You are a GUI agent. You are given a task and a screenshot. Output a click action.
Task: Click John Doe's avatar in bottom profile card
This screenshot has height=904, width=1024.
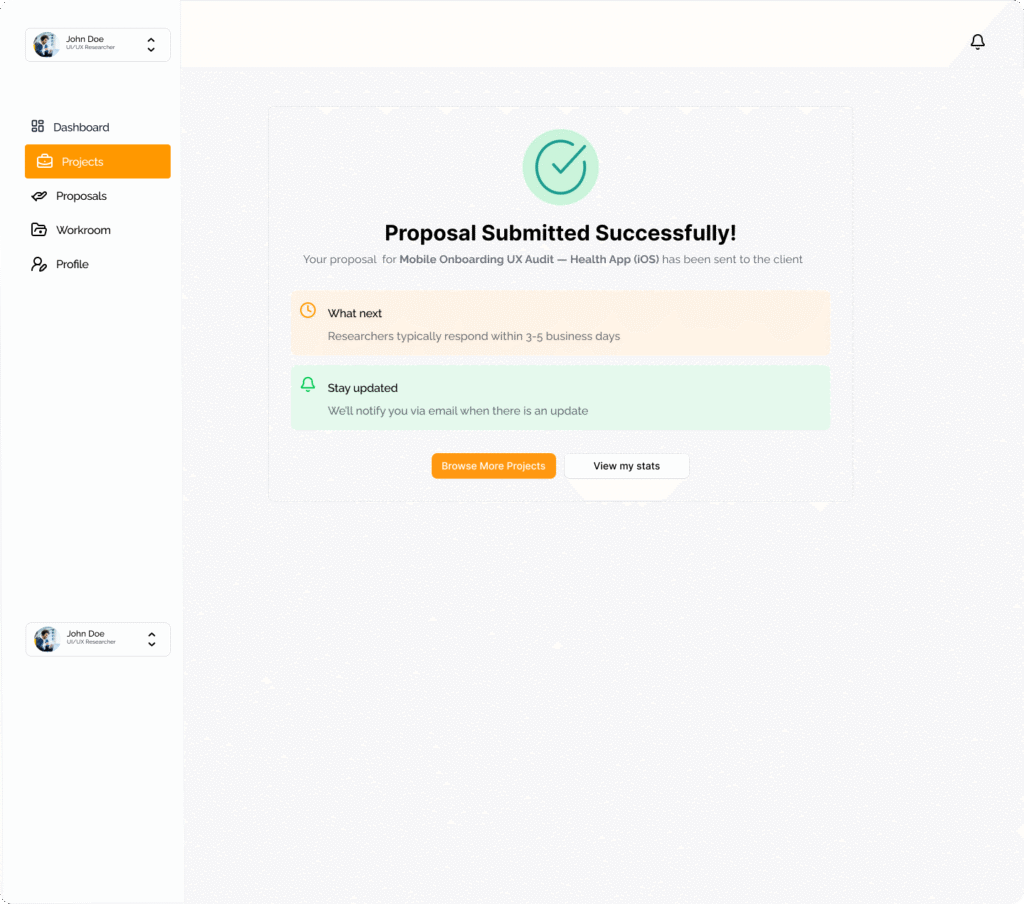pyautogui.click(x=47, y=639)
